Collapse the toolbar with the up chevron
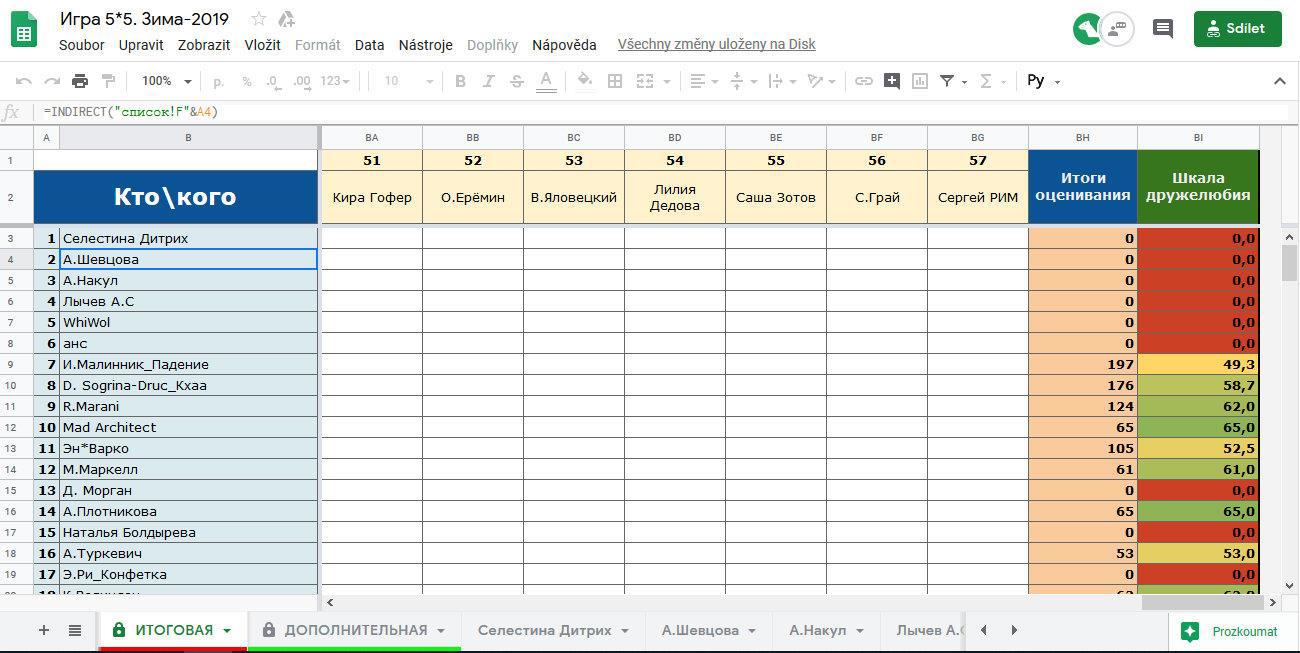 1279,81
